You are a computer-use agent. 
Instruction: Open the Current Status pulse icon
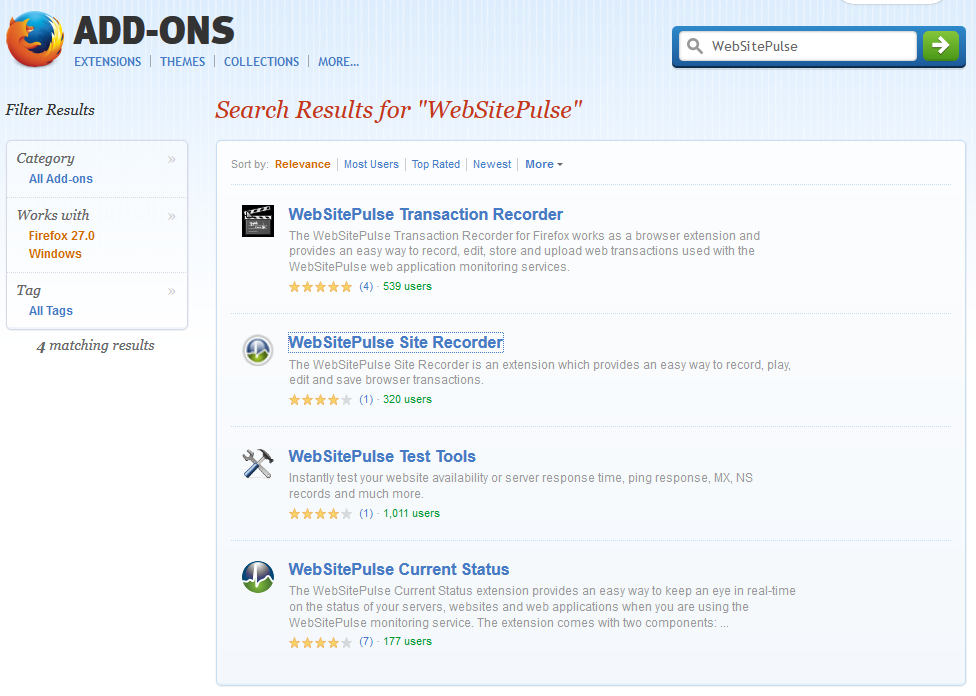[x=258, y=577]
